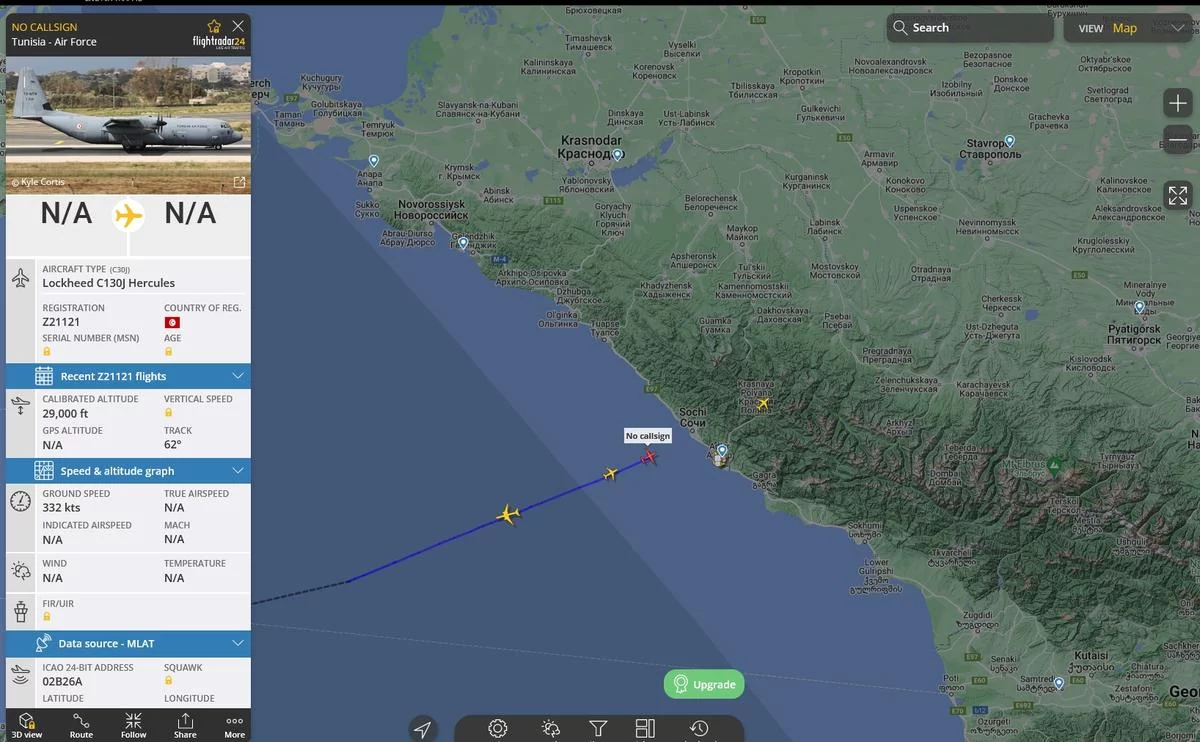
Task: Click the Elbrus mountain marker
Action: (1054, 465)
